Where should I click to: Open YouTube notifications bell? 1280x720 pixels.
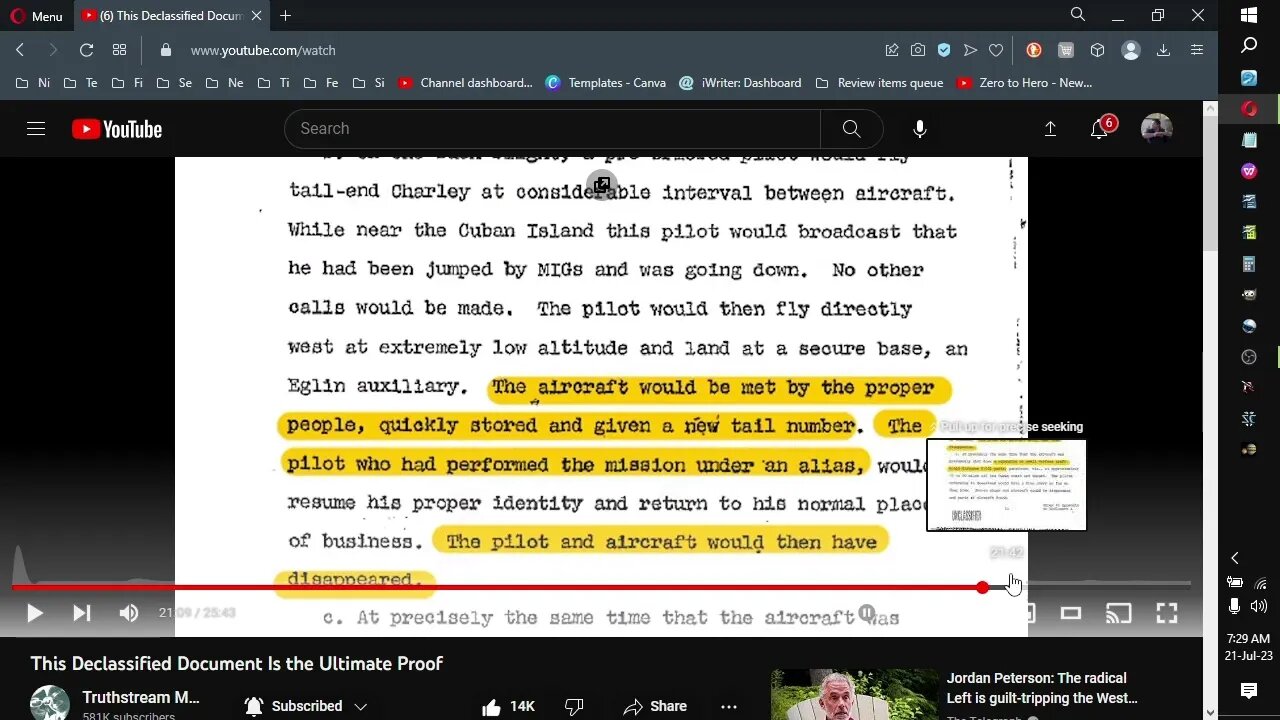click(x=1100, y=128)
